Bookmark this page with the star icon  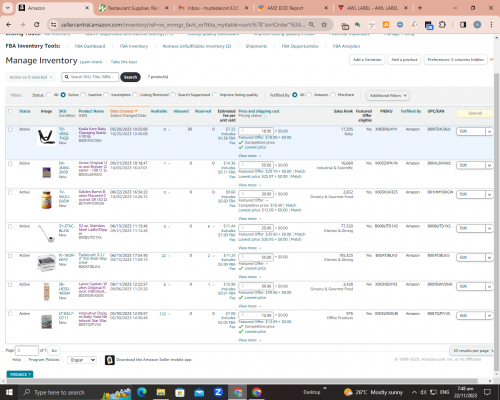[324, 25]
